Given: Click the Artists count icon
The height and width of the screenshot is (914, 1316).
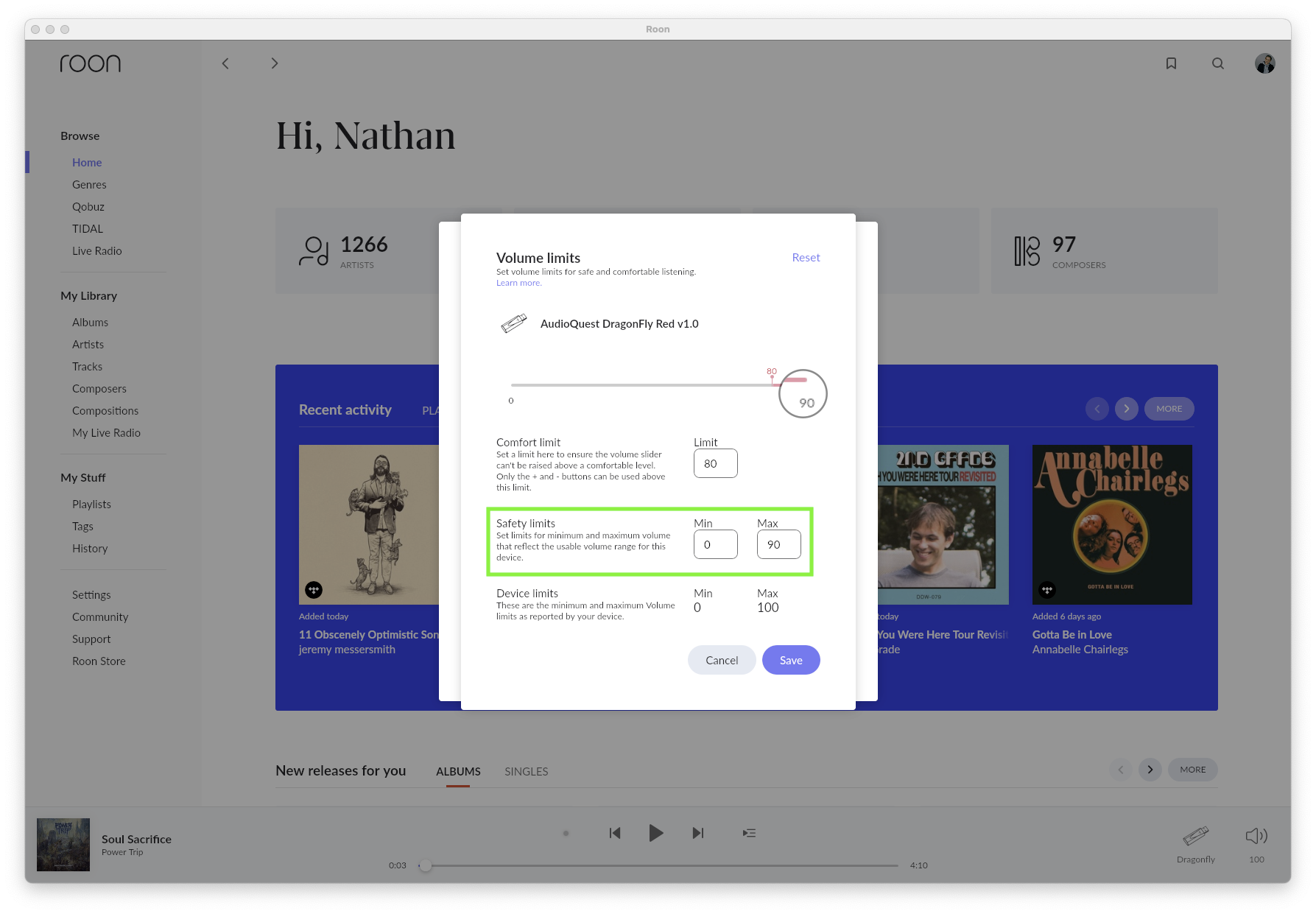Looking at the screenshot, I should coord(314,250).
